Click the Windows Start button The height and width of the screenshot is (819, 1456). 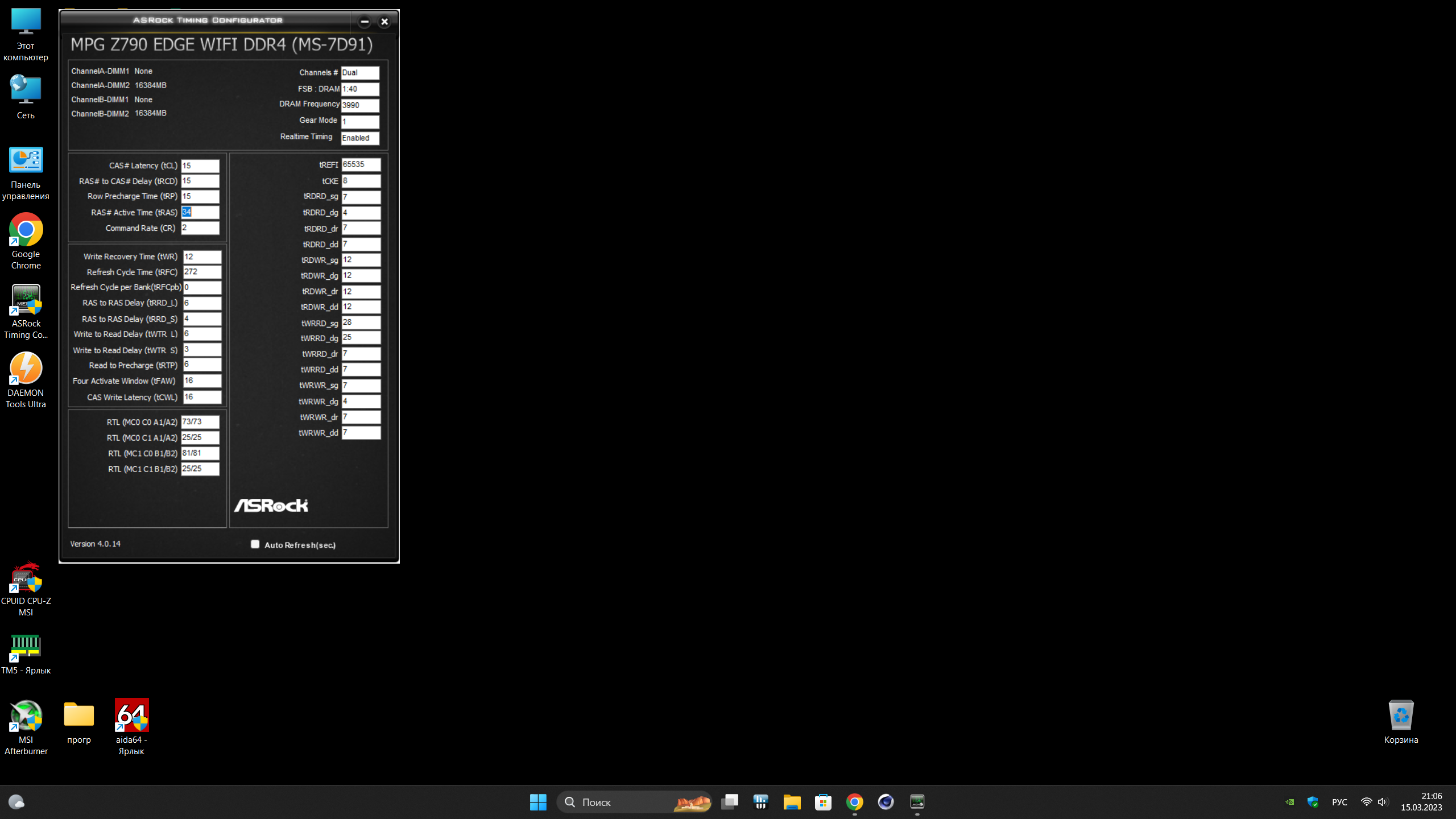coord(537,802)
